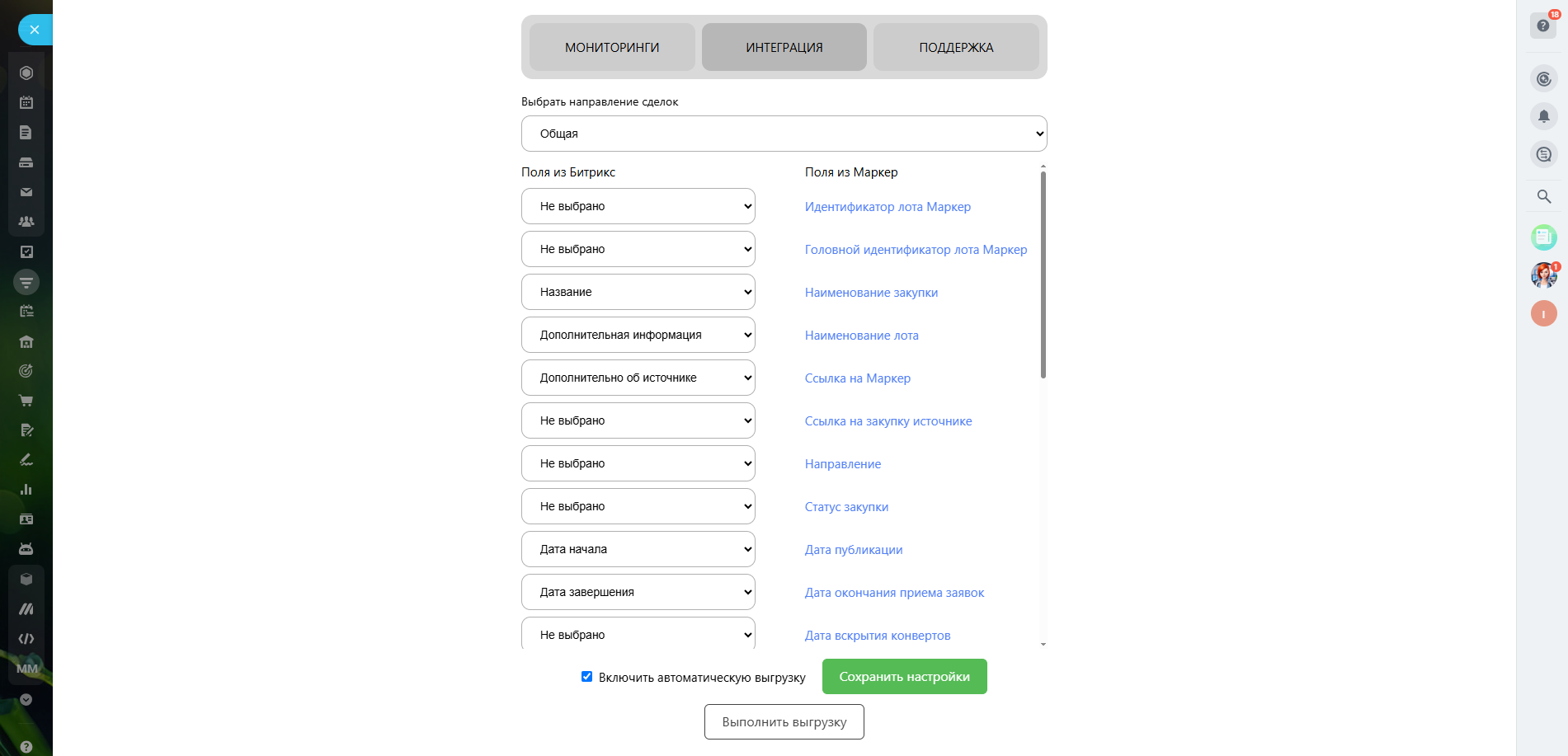This screenshot has width=1568, height=756.
Task: Open the calendar icon in left sidebar
Action: (x=26, y=103)
